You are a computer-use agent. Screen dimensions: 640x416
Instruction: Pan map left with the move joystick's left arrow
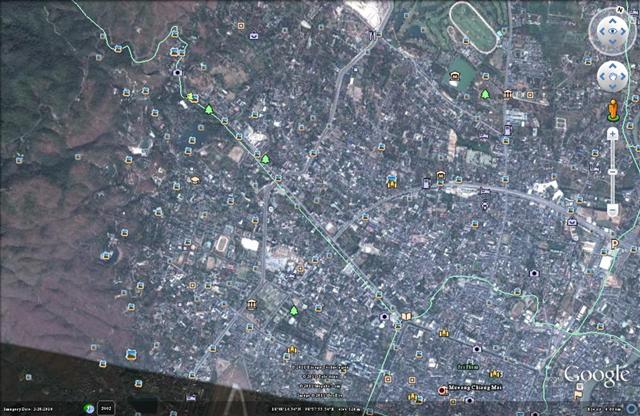(602, 76)
